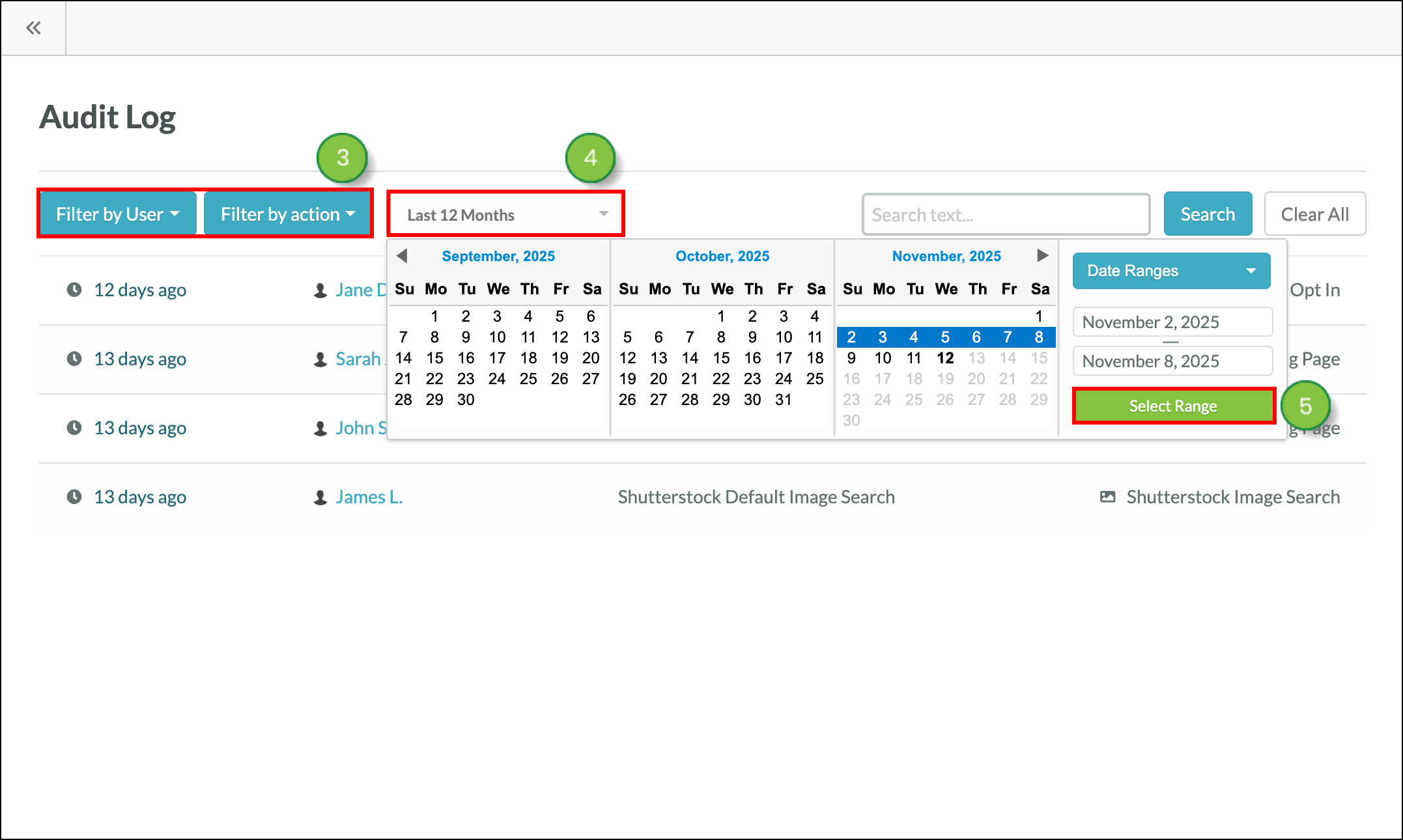Expand the Date Ranges preset menu
Screen dimensions: 1403x840
tap(1171, 271)
